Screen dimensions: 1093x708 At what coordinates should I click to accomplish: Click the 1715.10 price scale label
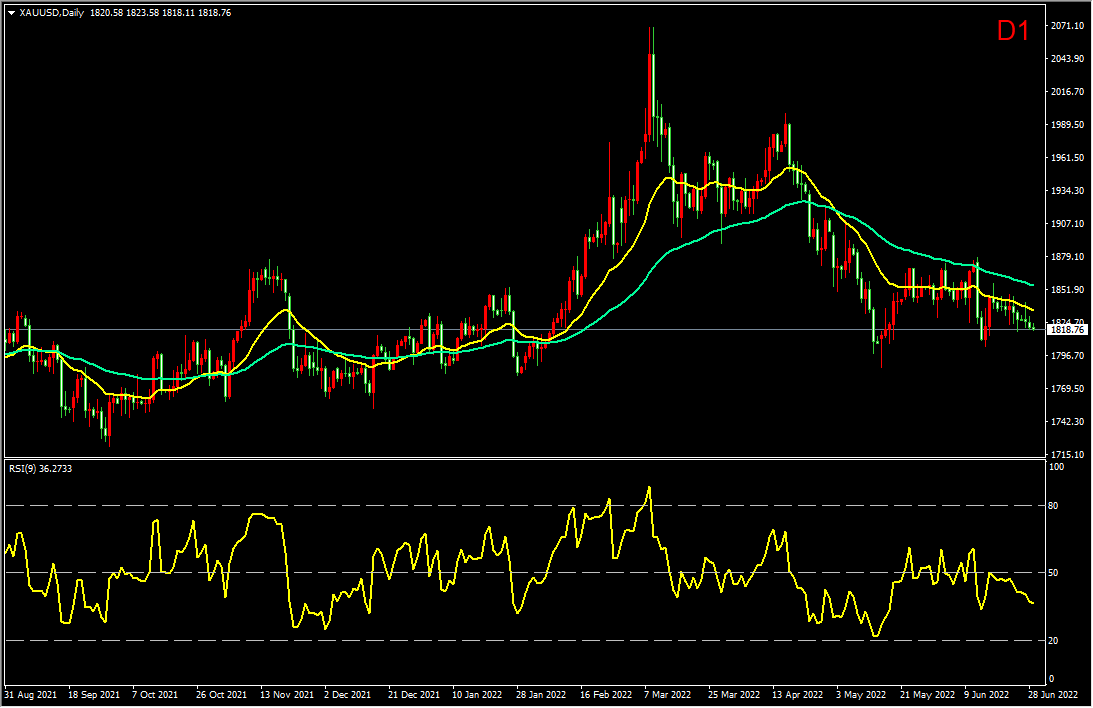pyautogui.click(x=1067, y=454)
